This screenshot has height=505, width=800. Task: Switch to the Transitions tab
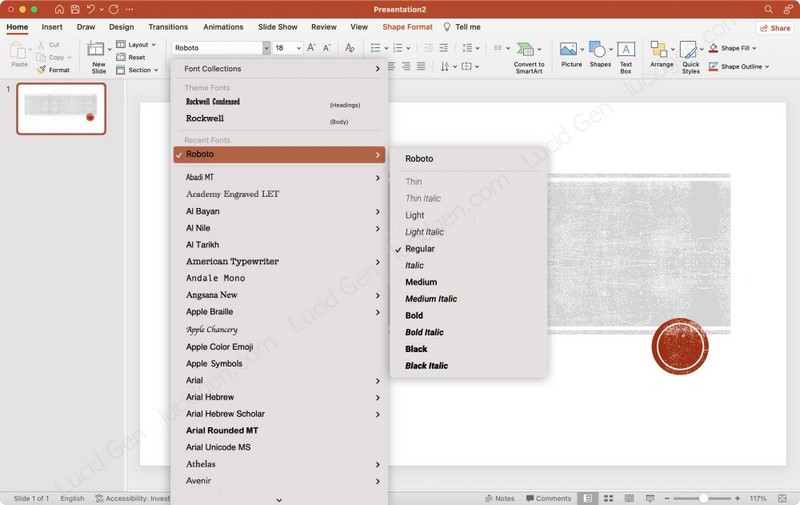tap(168, 27)
